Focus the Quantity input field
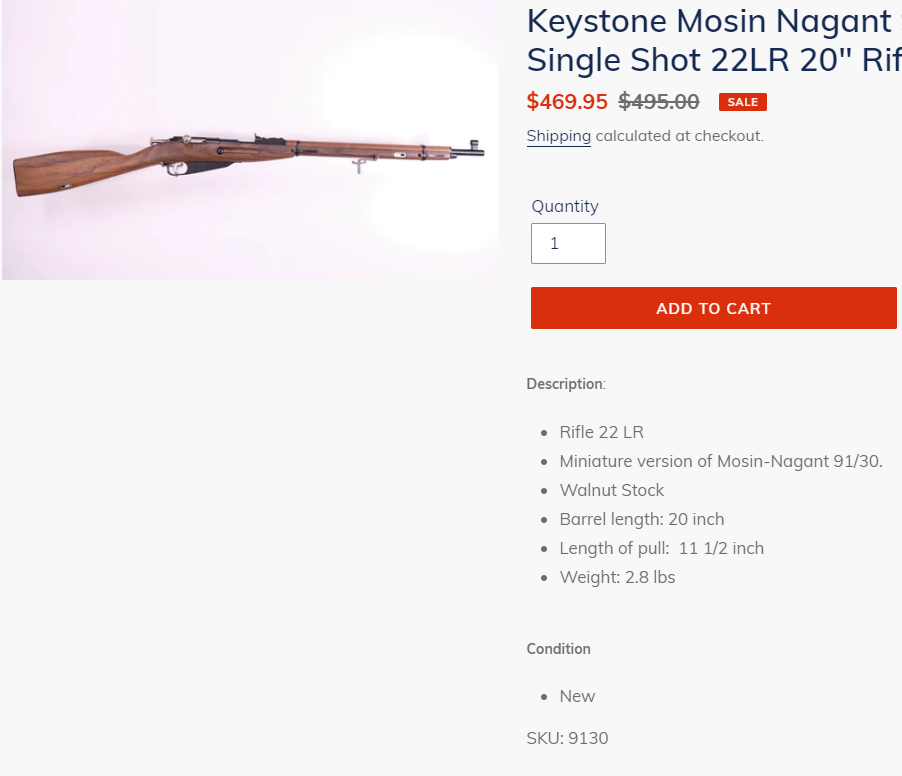 tap(568, 244)
